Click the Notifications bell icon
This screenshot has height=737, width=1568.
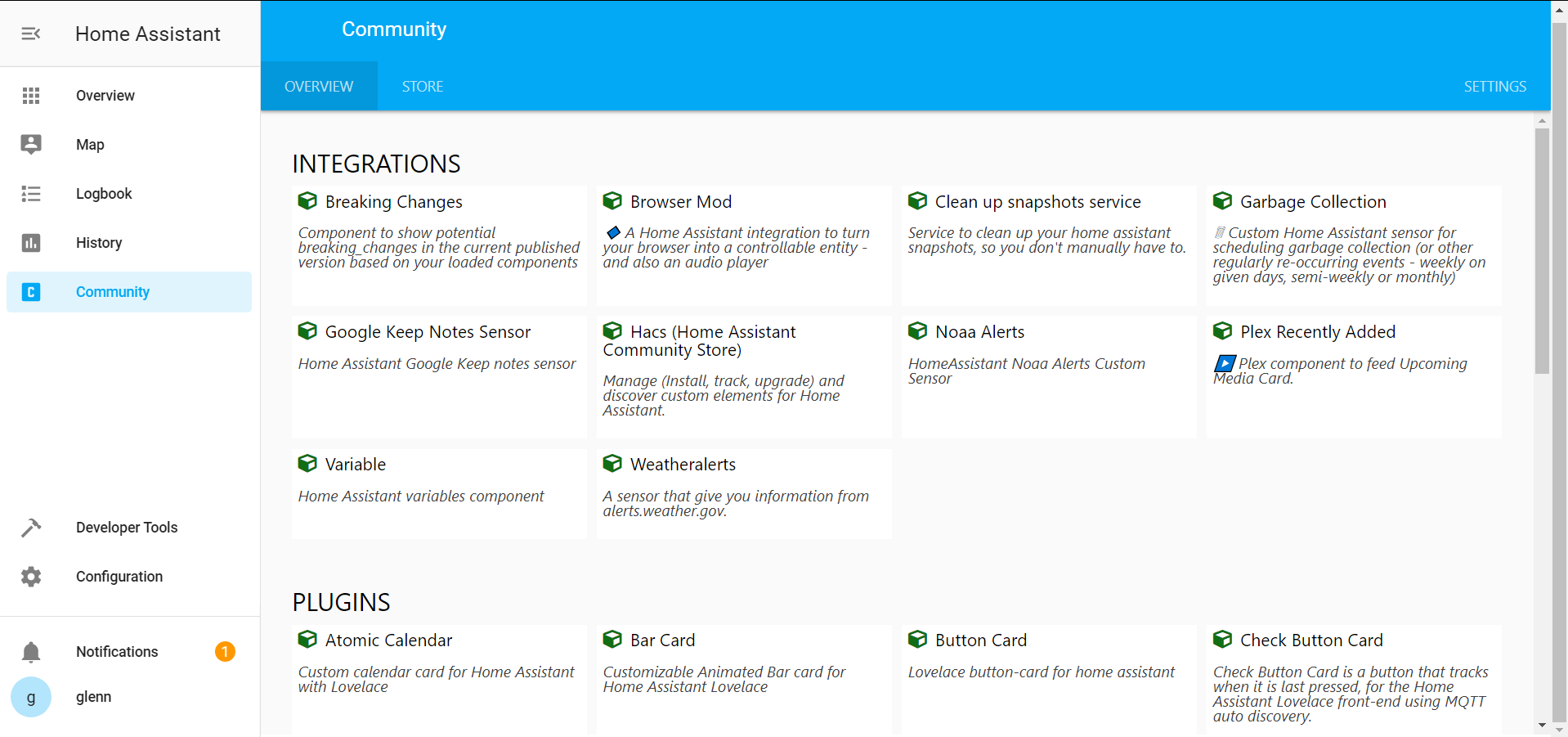31,652
